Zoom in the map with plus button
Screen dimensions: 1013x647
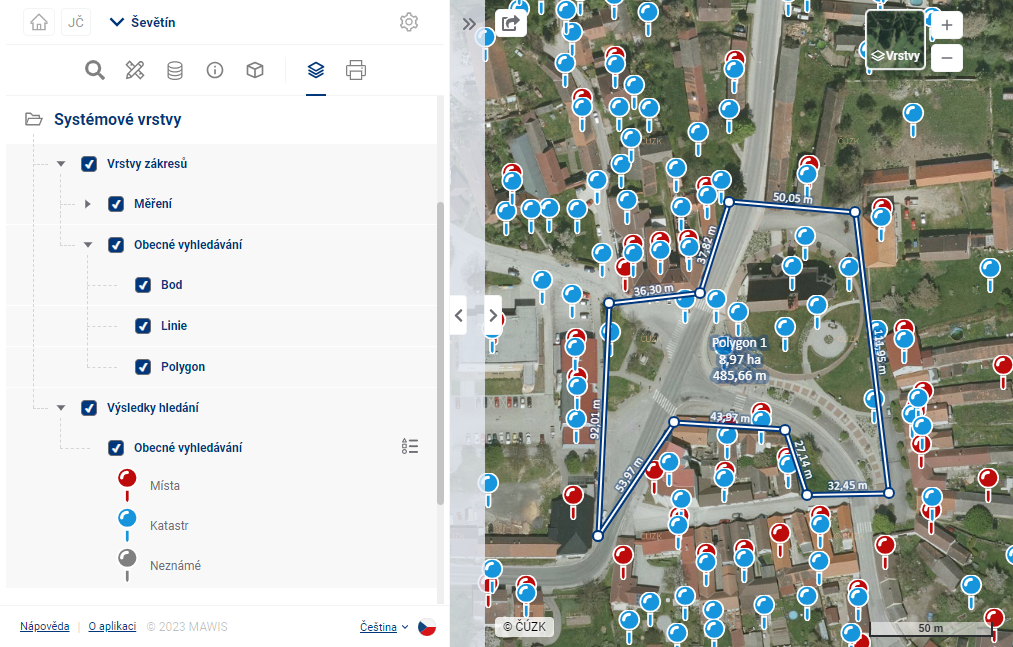[x=946, y=25]
